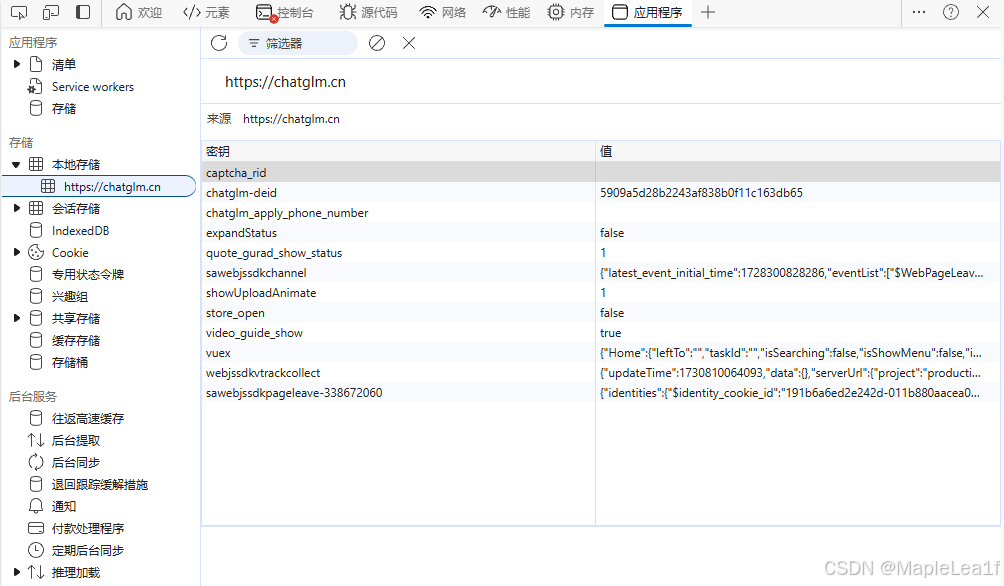This screenshot has width=1004, height=586.
Task: Switch to the 元素 tab
Action: coord(206,12)
